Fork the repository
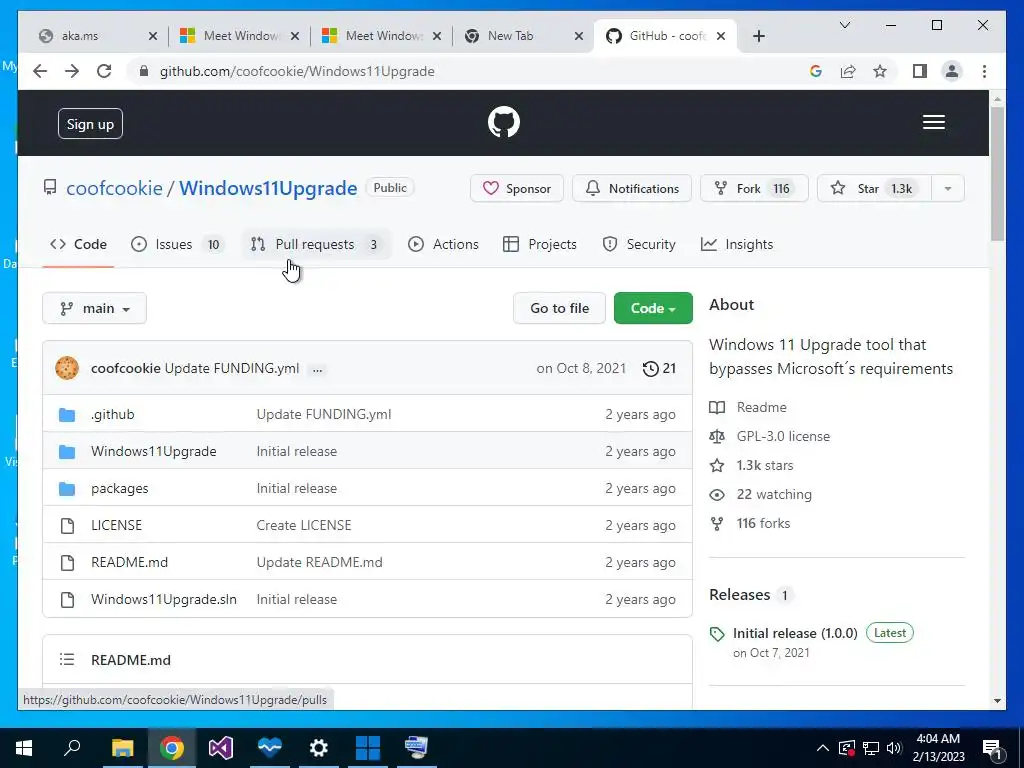1024x768 pixels. point(754,189)
